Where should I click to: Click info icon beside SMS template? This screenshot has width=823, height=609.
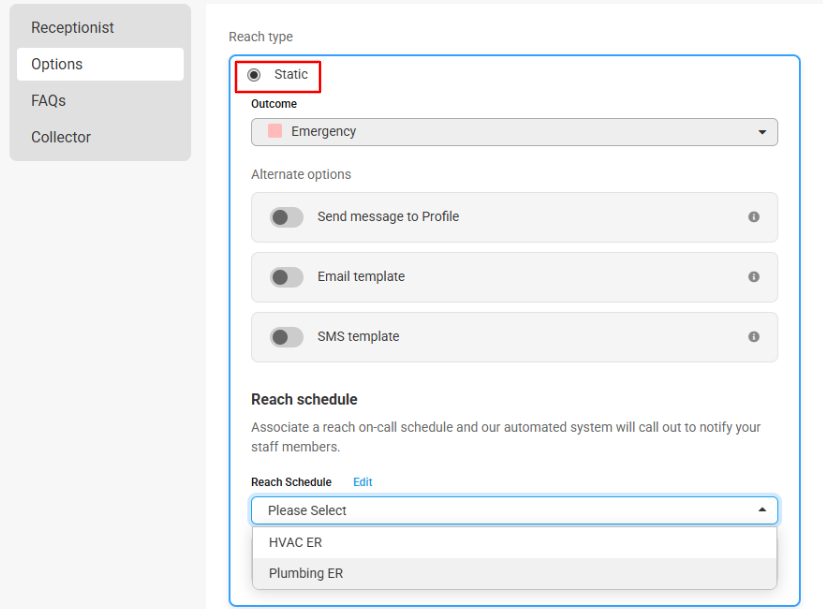click(753, 337)
